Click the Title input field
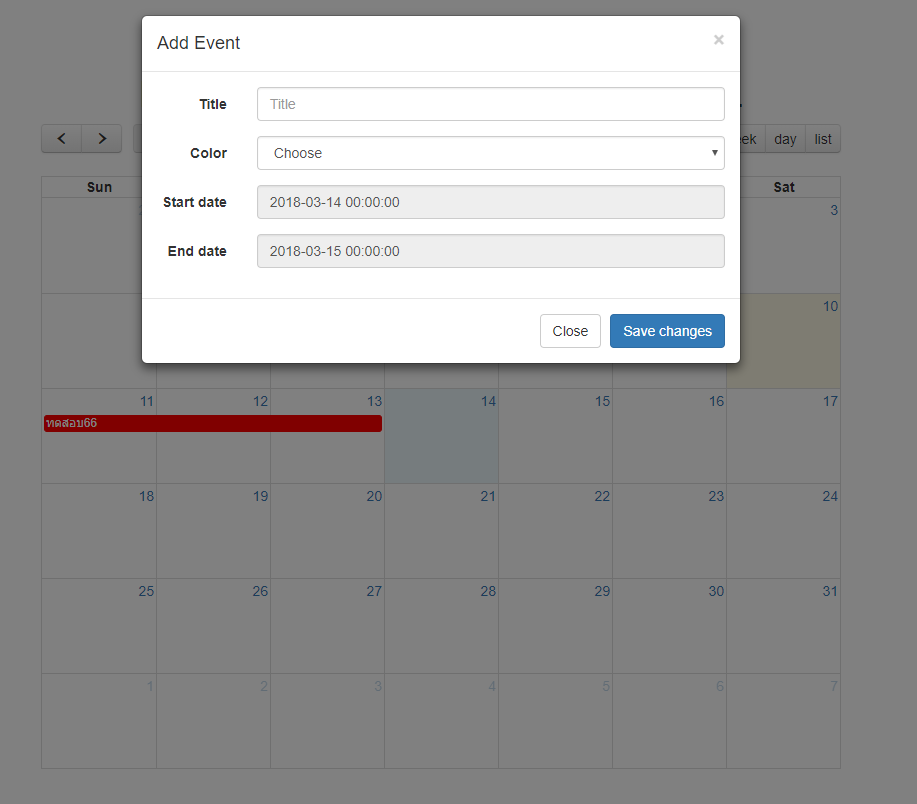The width and height of the screenshot is (917, 804). [x=491, y=104]
